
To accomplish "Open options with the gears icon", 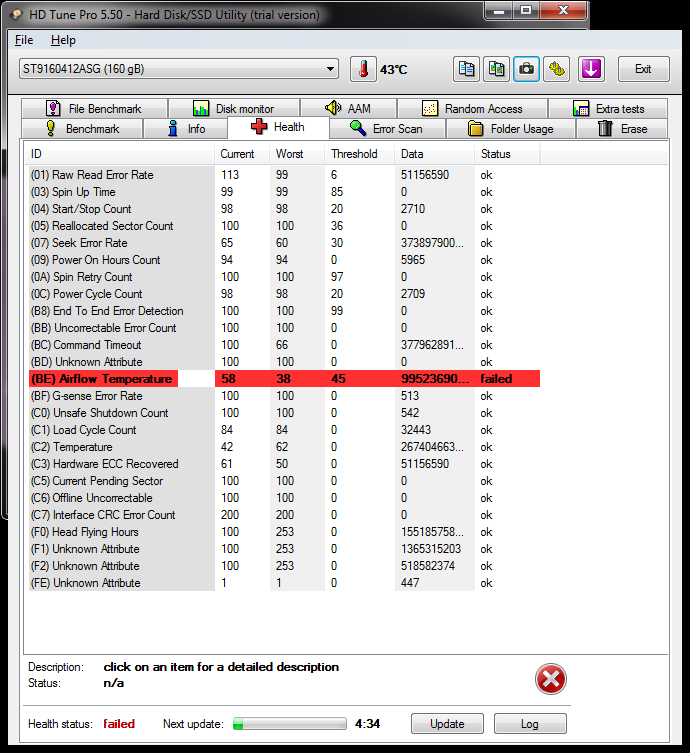I will (x=557, y=69).
